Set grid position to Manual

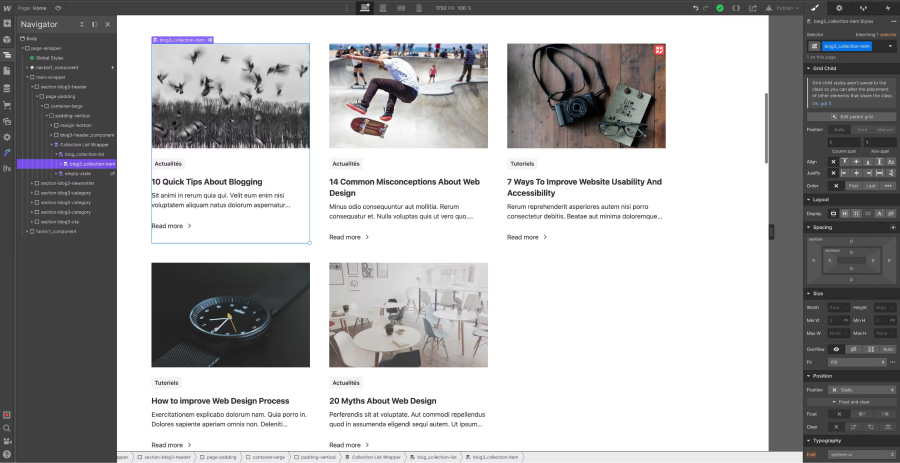pos(885,130)
